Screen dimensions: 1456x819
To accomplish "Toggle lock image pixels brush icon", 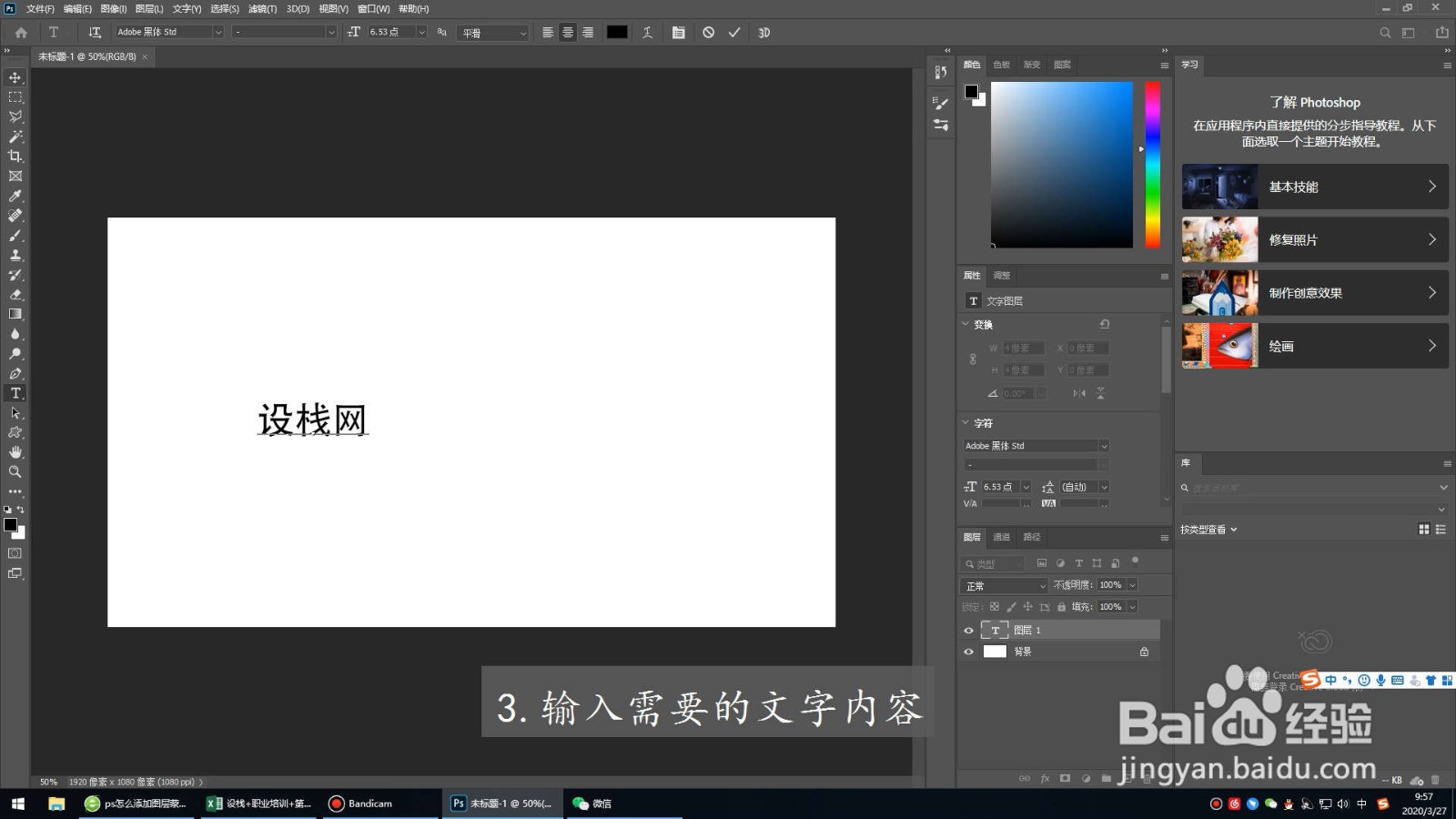I will [x=1011, y=607].
